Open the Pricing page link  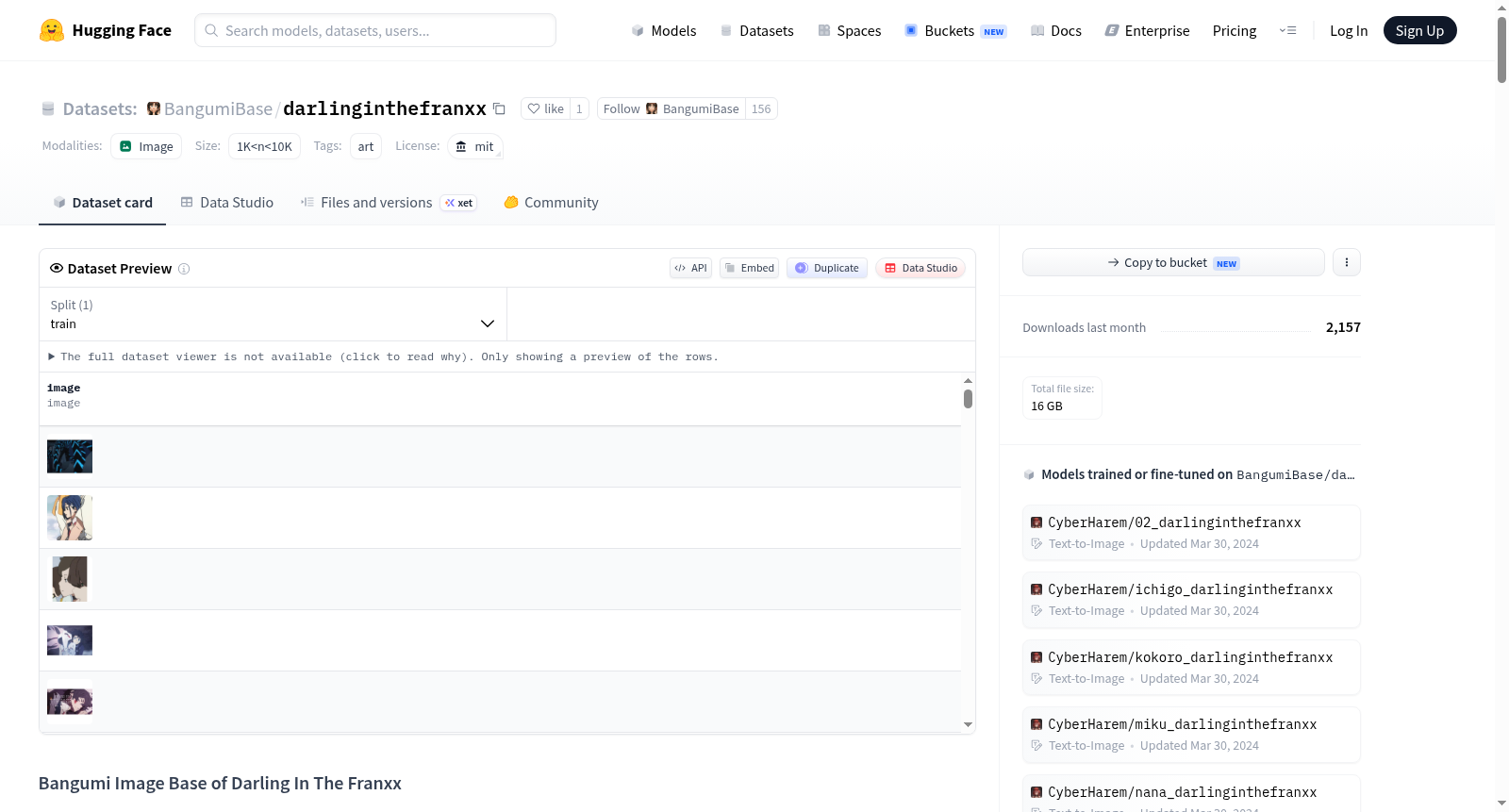[1235, 31]
